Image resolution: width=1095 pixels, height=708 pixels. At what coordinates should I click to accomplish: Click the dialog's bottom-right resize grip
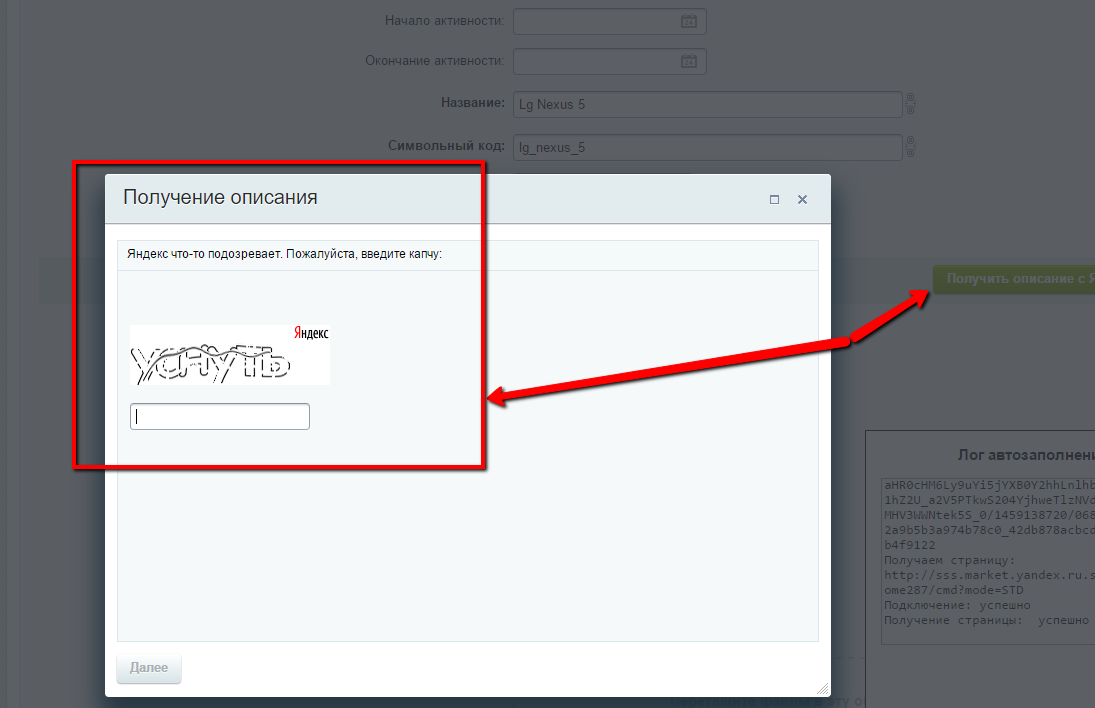[822, 688]
